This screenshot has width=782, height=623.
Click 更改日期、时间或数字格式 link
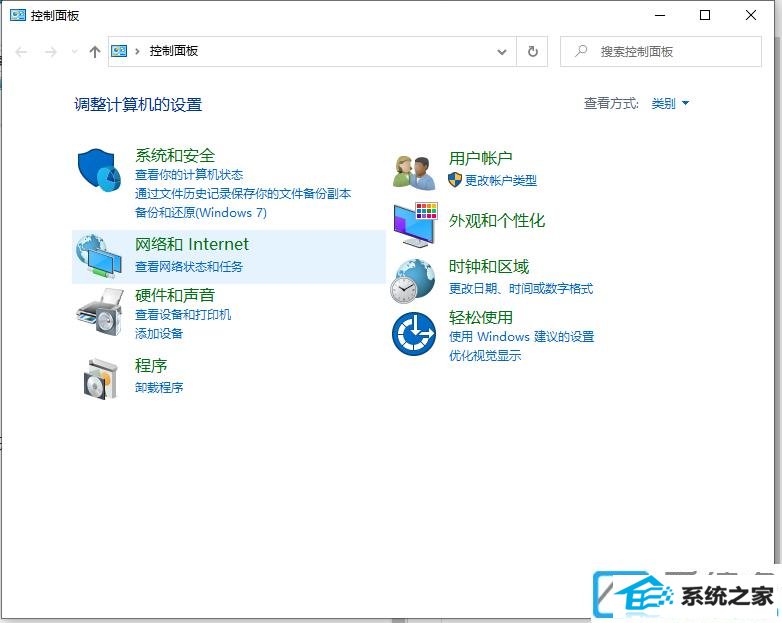click(x=521, y=288)
